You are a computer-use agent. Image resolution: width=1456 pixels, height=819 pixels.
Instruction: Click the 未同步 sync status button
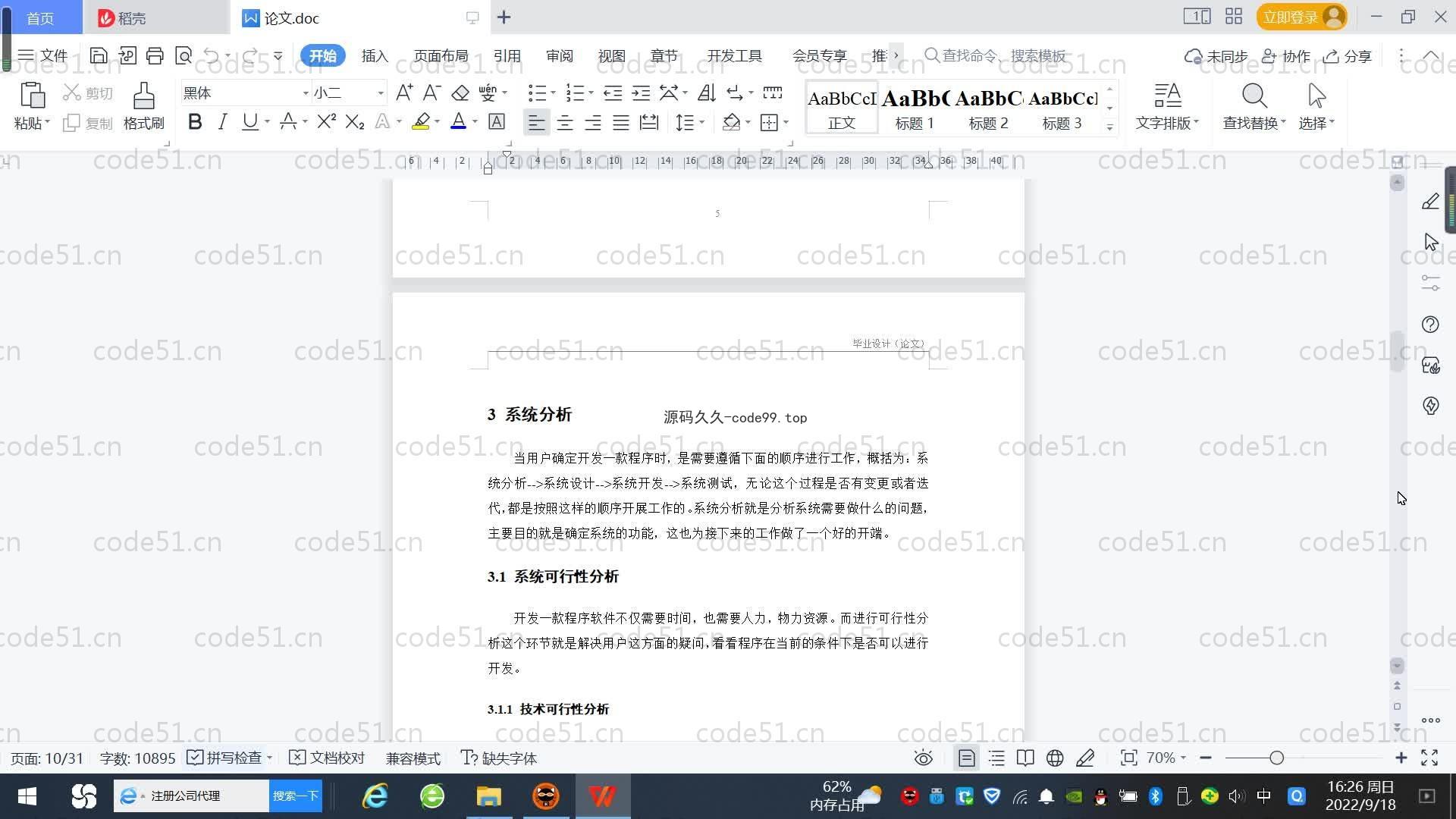[x=1216, y=56]
